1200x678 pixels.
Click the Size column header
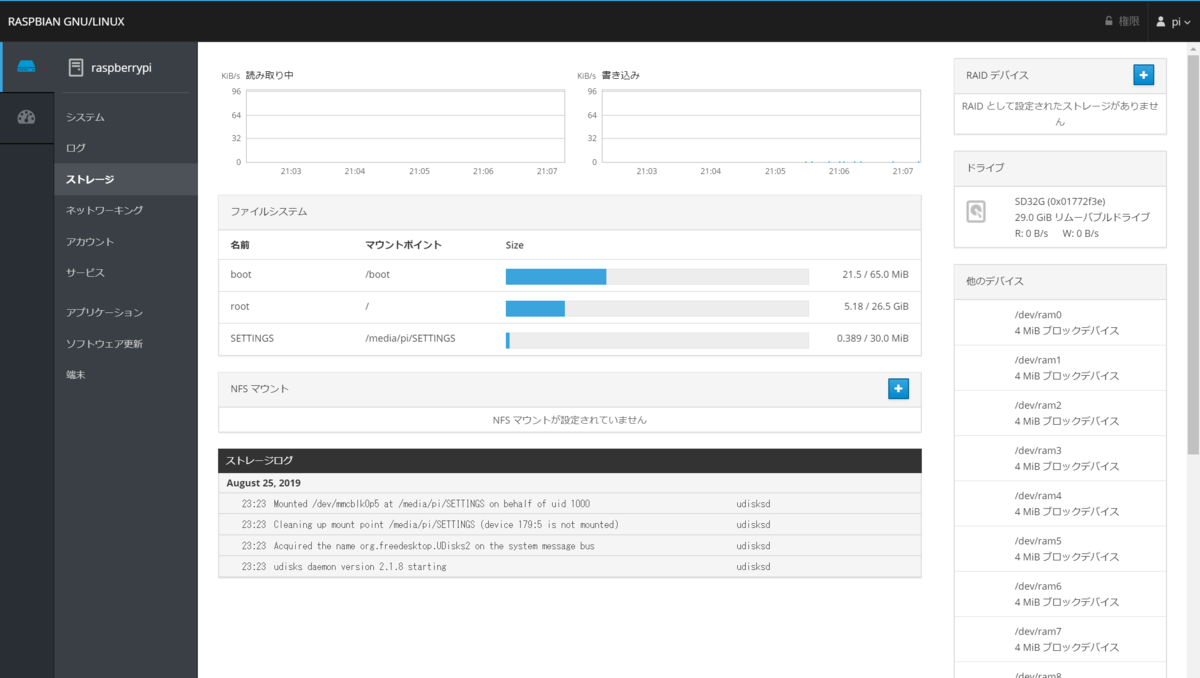click(x=515, y=245)
